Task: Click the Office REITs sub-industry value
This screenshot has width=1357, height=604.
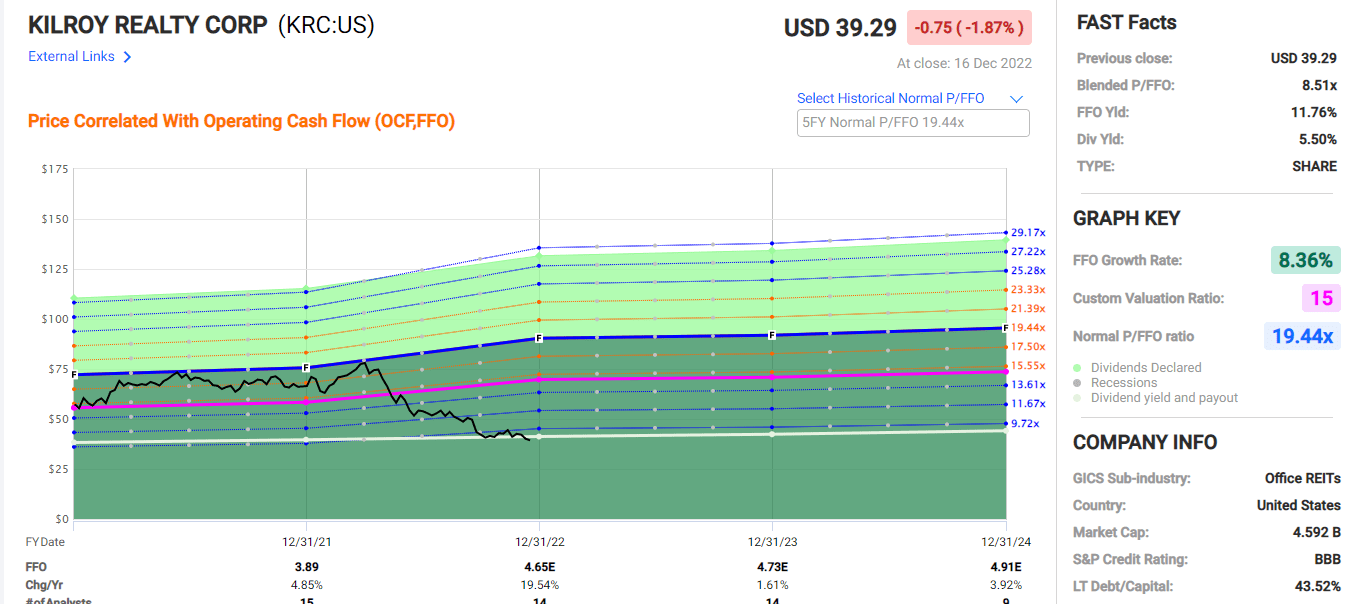Action: (1303, 478)
